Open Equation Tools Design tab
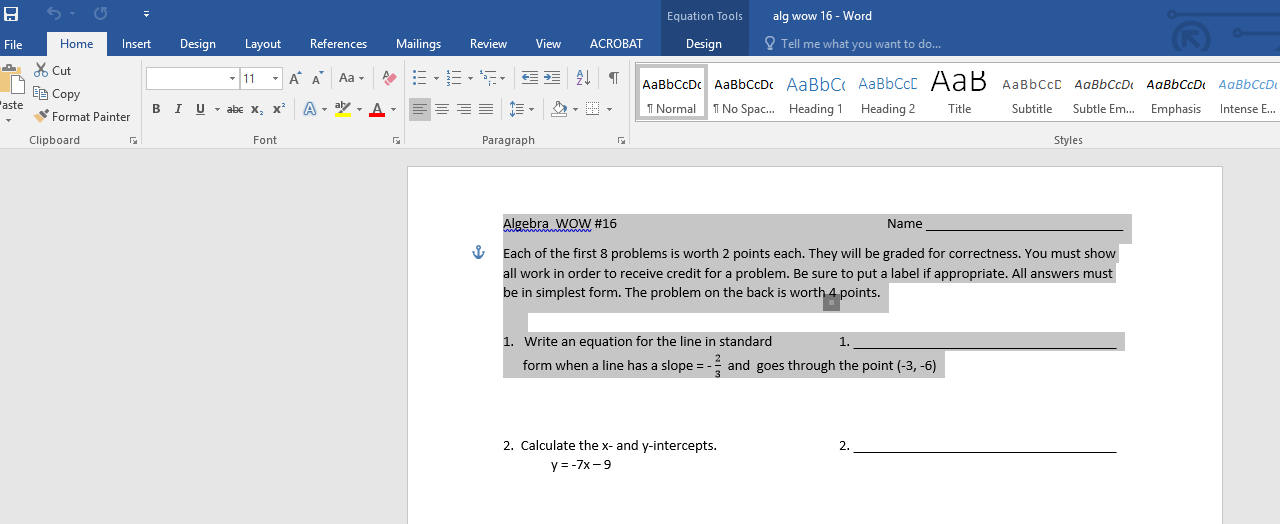The width and height of the screenshot is (1280, 524). click(x=704, y=44)
